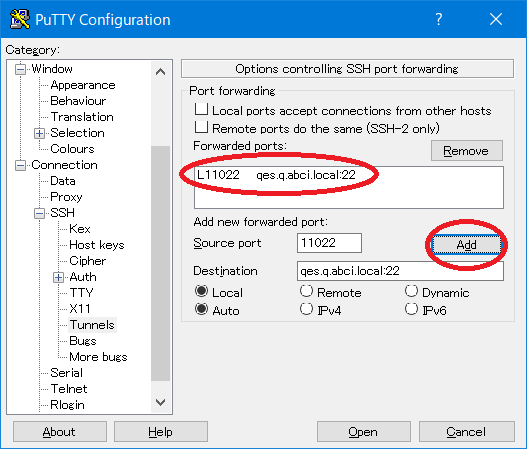Open the Bugs category

[x=83, y=341]
